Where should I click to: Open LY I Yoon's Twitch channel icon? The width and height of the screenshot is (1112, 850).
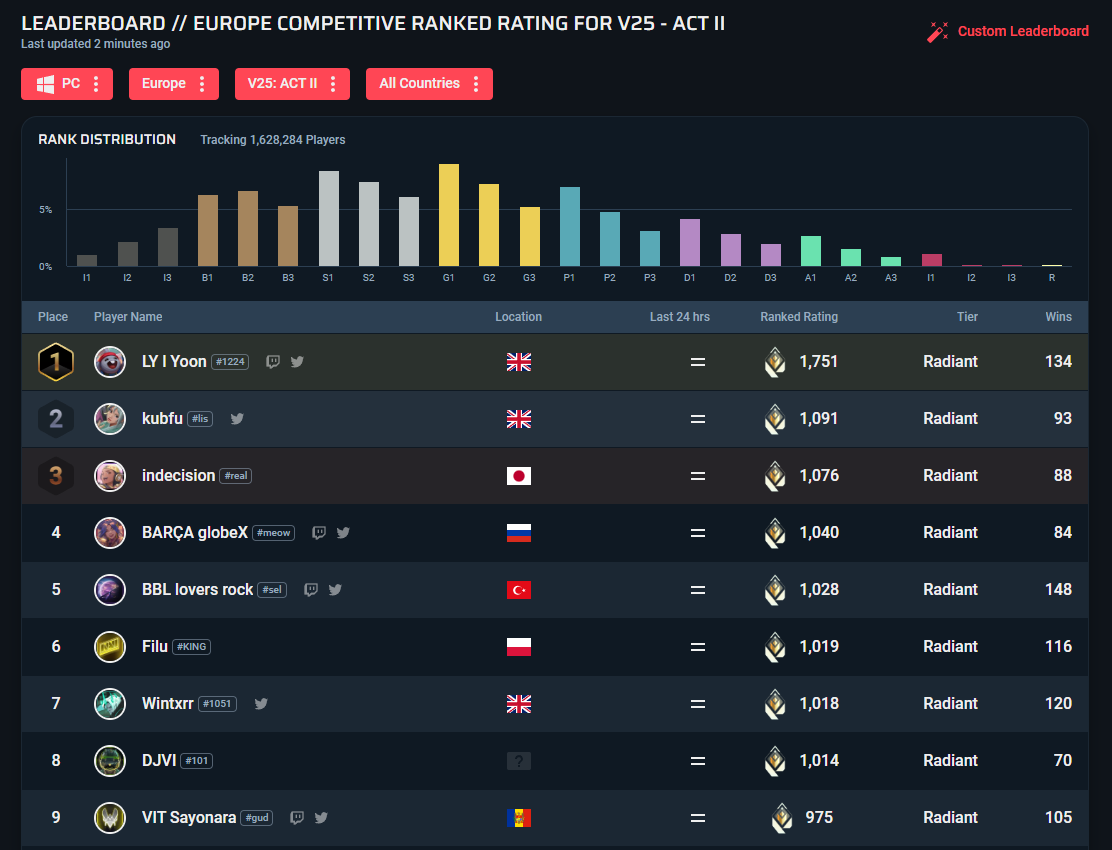coord(273,362)
